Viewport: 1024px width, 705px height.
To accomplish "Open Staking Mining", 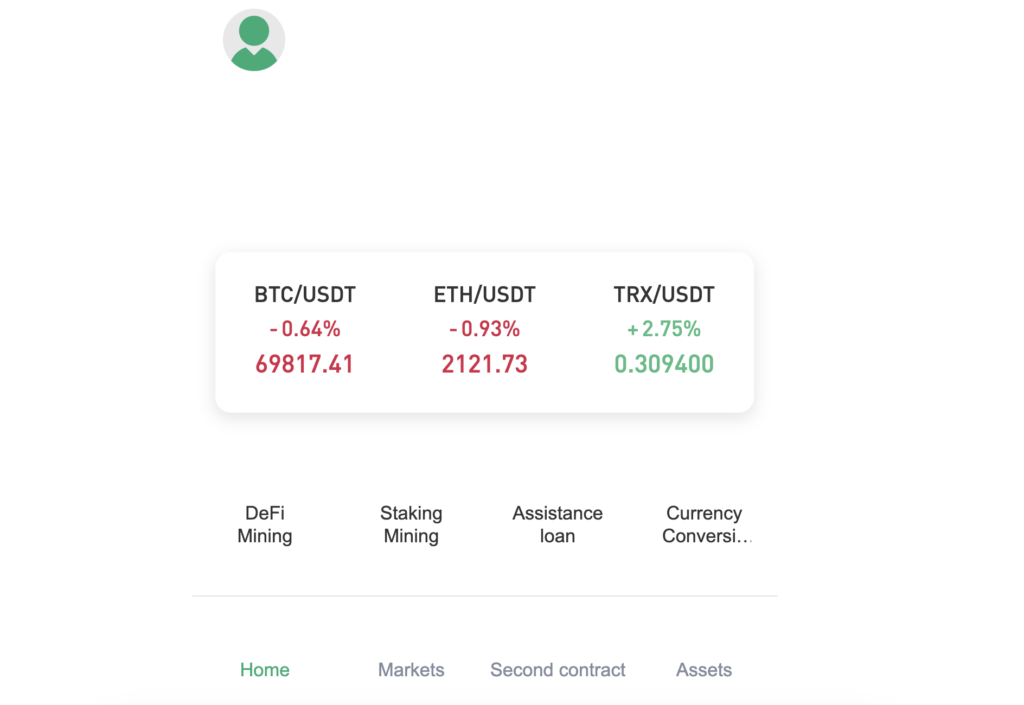I will [411, 524].
